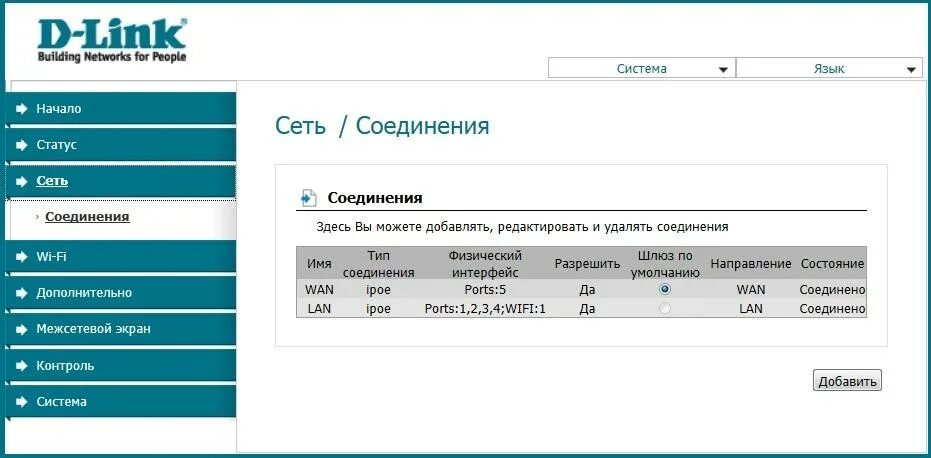
Task: Click WAN in the Направление column
Action: tap(751, 290)
